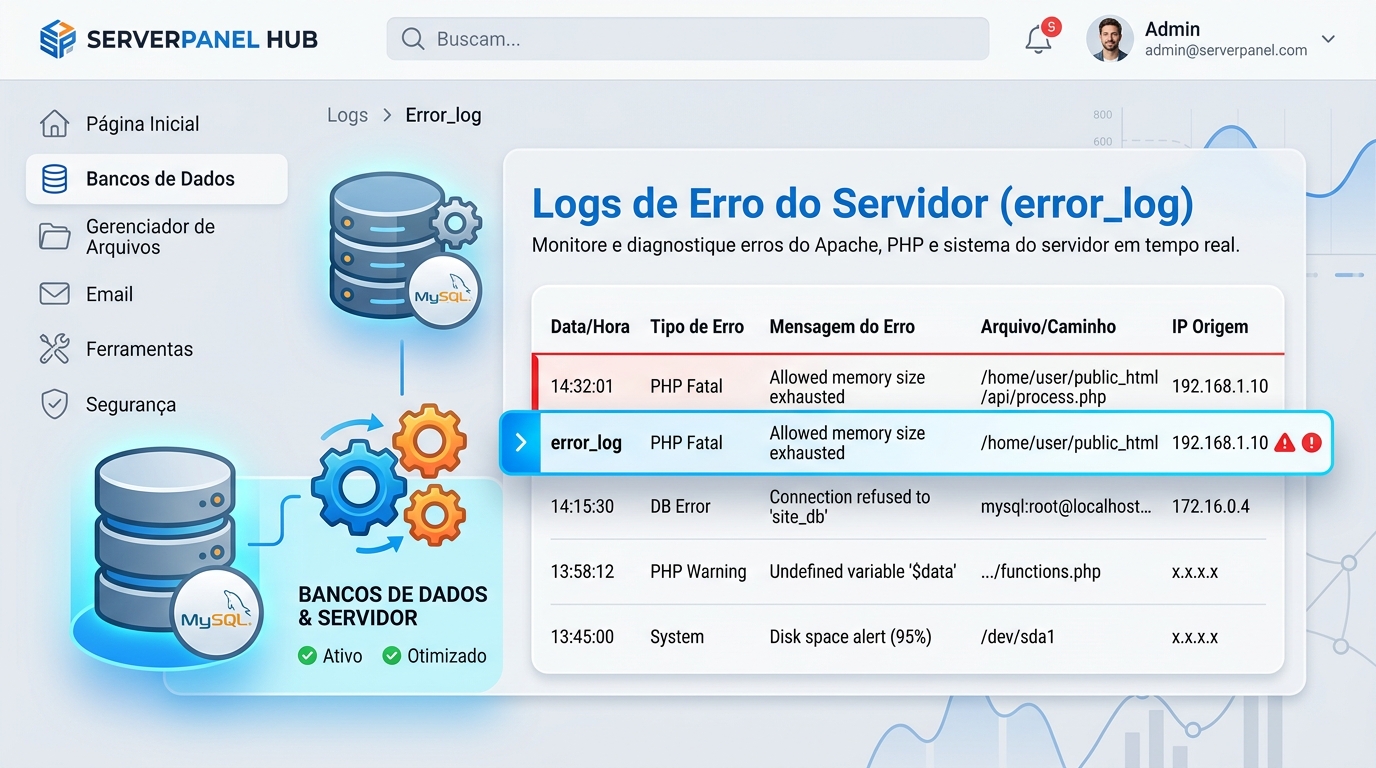Image resolution: width=1376 pixels, height=768 pixels.
Task: Click the magnifier icon in search bar
Action: click(412, 39)
